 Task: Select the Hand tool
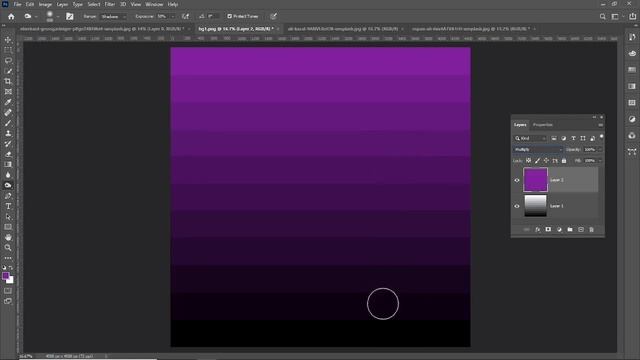click(x=8, y=238)
